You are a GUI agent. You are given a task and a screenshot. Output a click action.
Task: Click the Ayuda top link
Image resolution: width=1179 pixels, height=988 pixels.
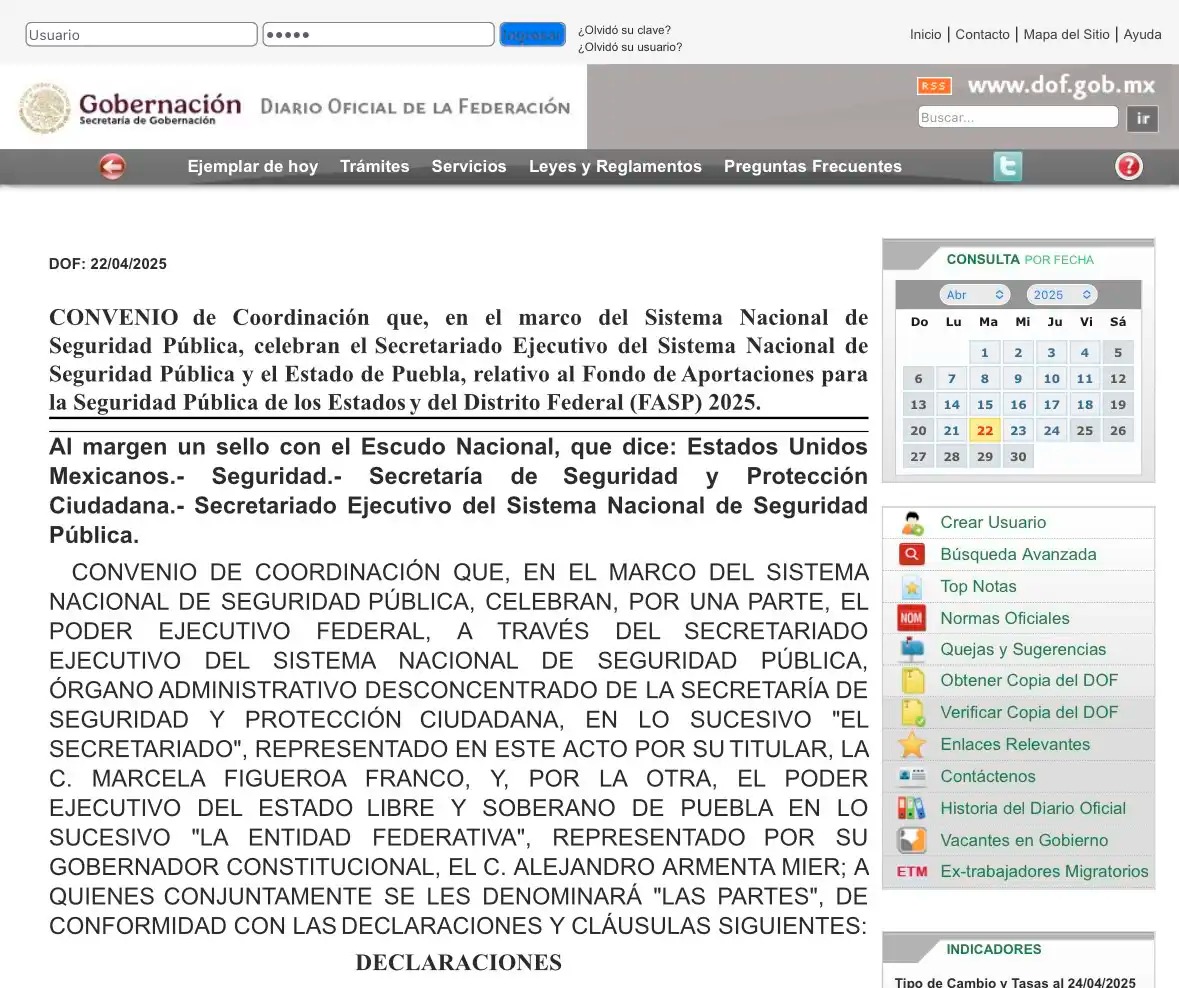click(1142, 35)
